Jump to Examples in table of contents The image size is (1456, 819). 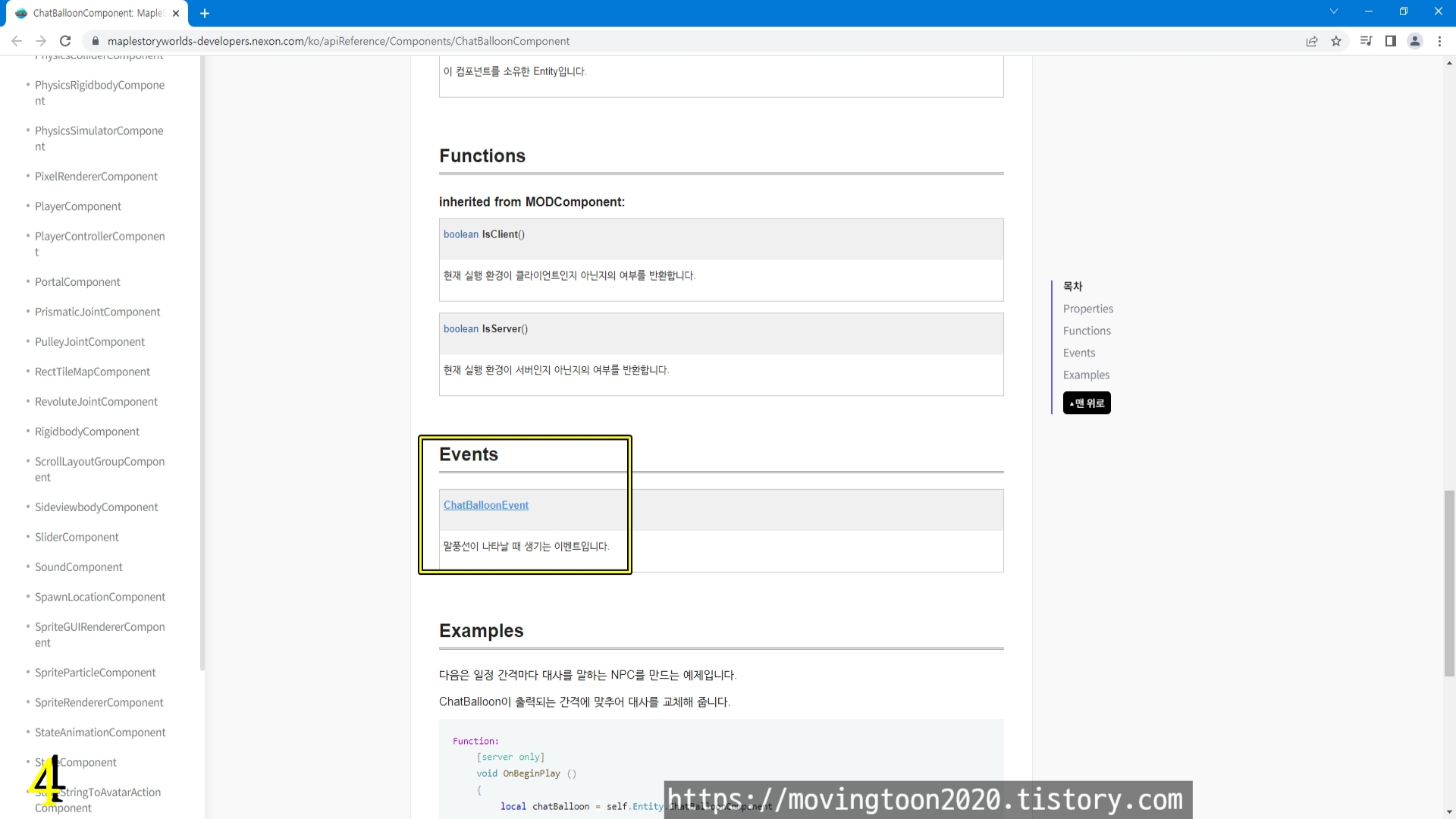pyautogui.click(x=1086, y=375)
